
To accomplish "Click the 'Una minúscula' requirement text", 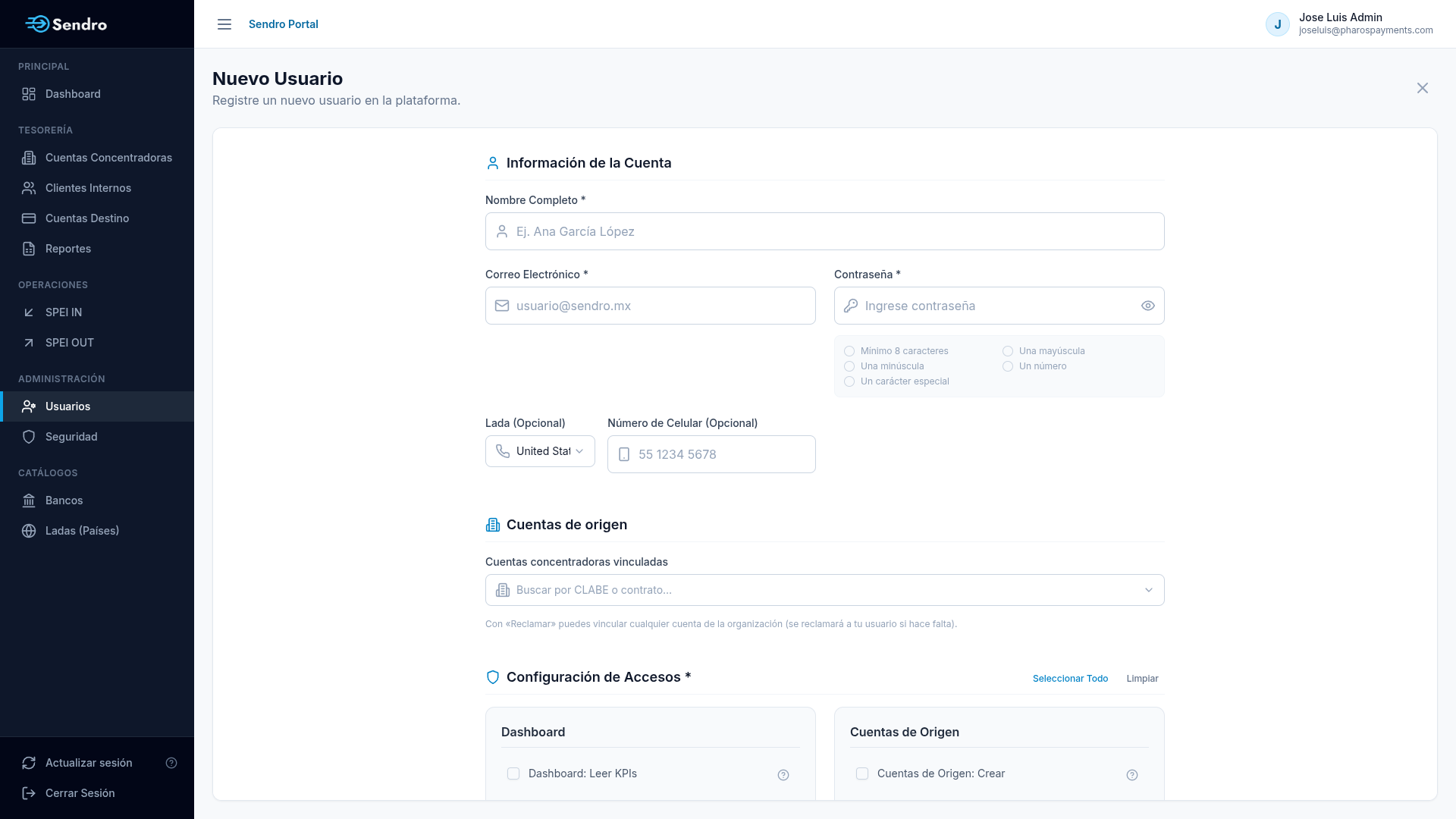I will coord(892,366).
